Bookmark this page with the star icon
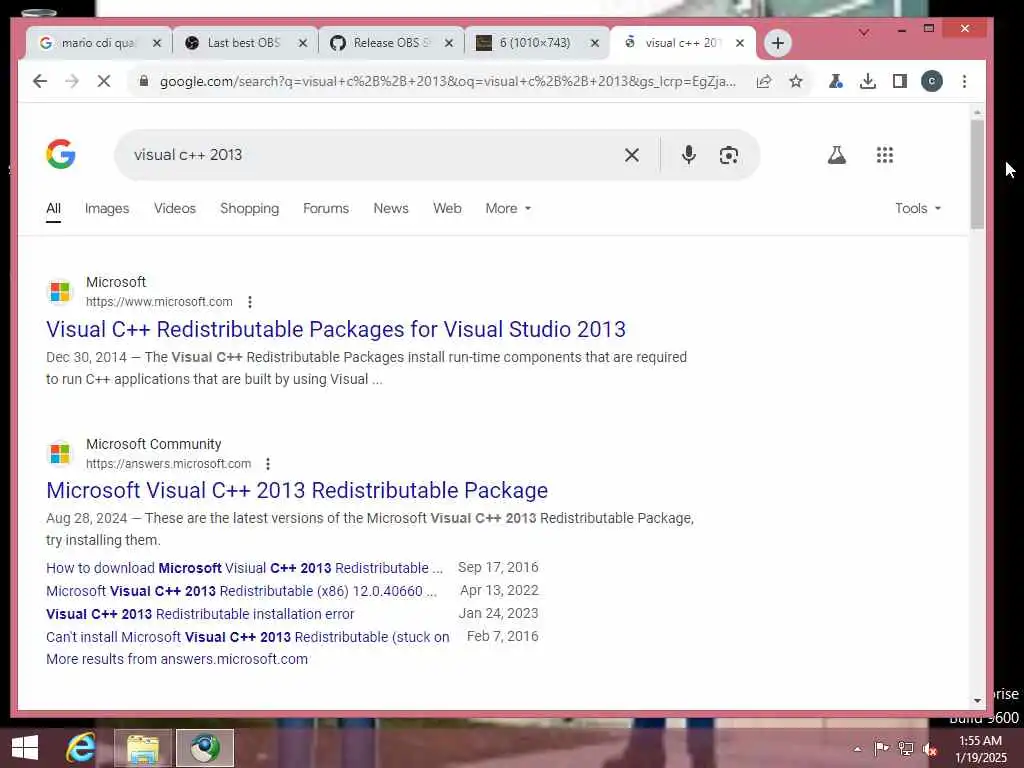1024x768 pixels. (x=795, y=81)
